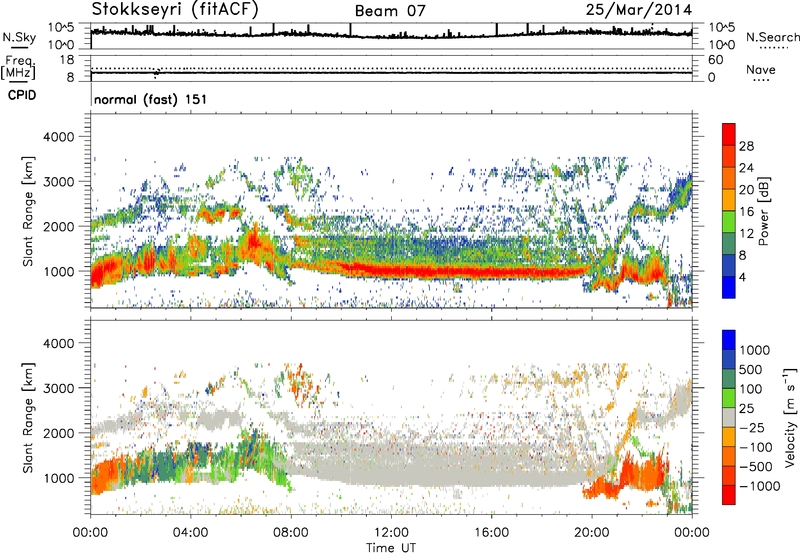Click the red bottom of the velocity colorbar
This screenshot has height=554, width=800.
729,495
